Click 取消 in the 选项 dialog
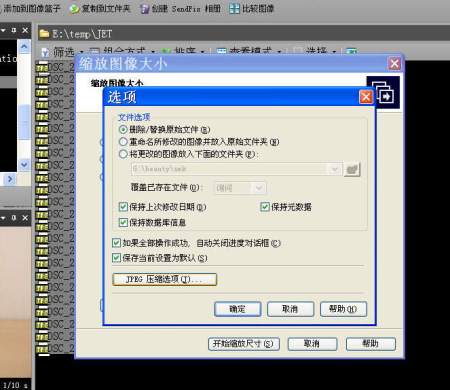The image size is (450, 390). pos(290,309)
